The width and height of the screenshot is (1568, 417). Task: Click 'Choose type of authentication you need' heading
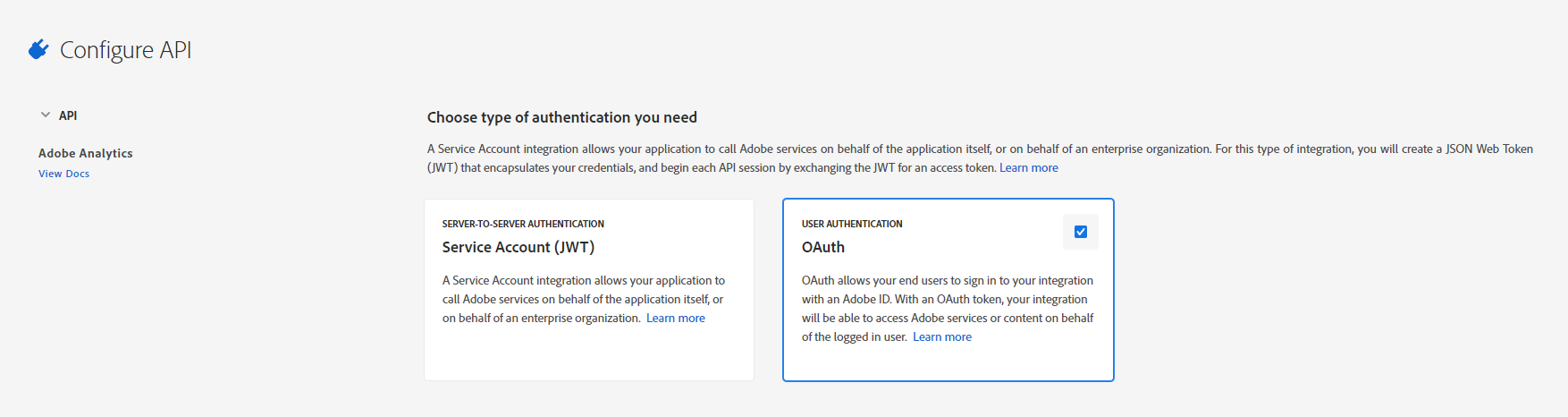click(x=561, y=117)
